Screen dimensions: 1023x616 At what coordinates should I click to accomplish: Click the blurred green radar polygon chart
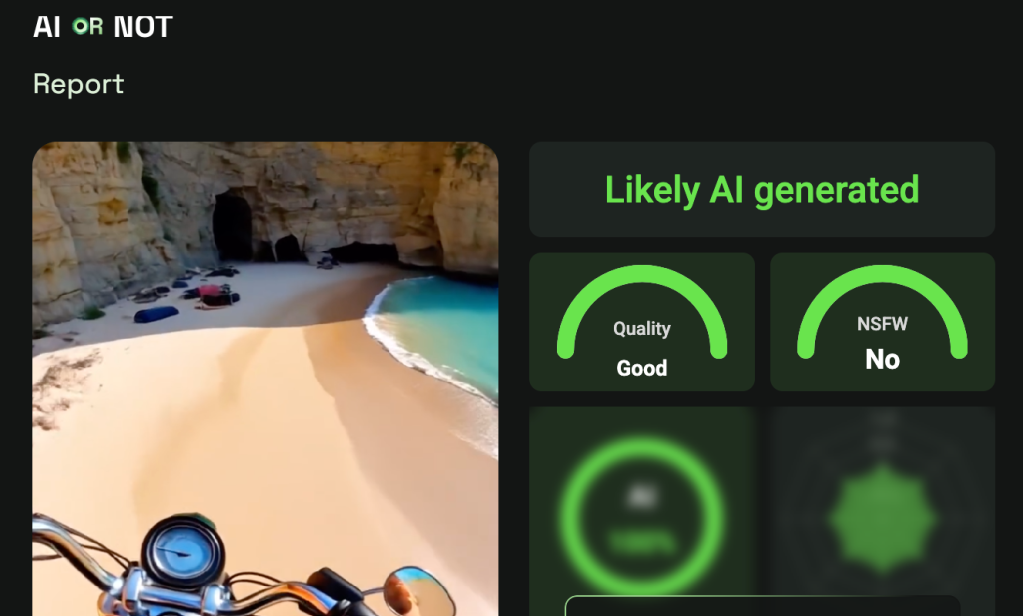[x=883, y=519]
